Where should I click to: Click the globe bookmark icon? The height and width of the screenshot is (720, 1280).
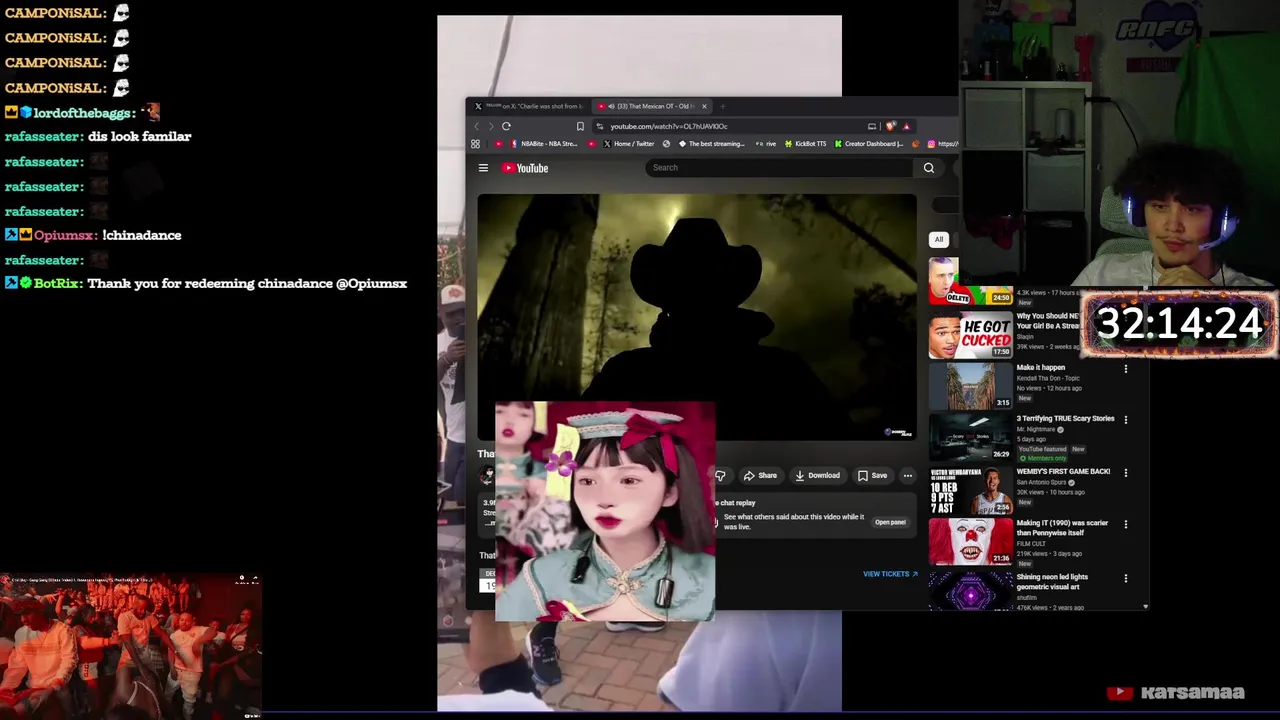(x=666, y=144)
